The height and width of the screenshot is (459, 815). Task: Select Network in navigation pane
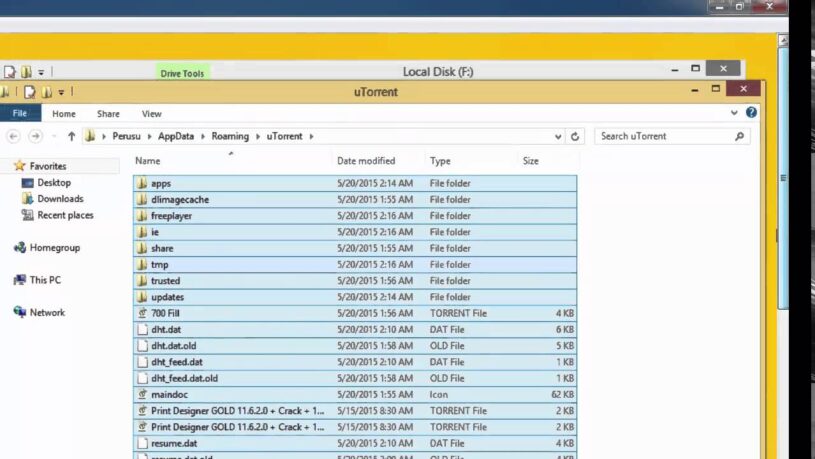coord(47,312)
